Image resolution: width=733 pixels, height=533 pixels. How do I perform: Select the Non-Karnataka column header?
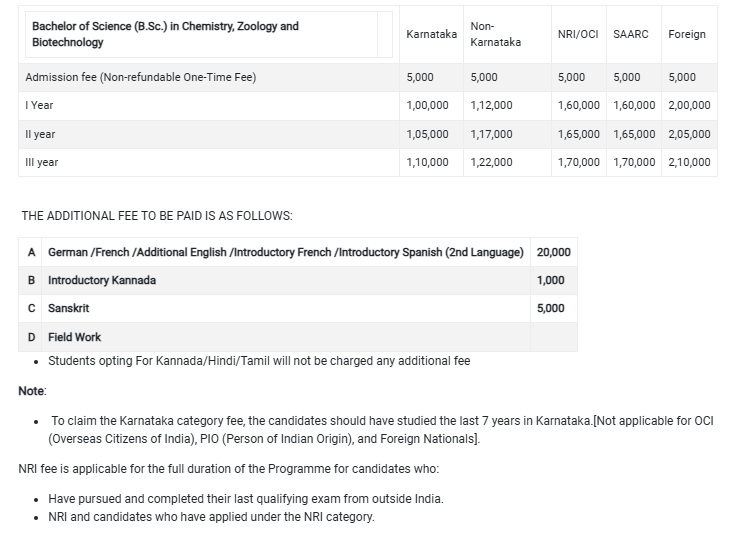click(495, 34)
